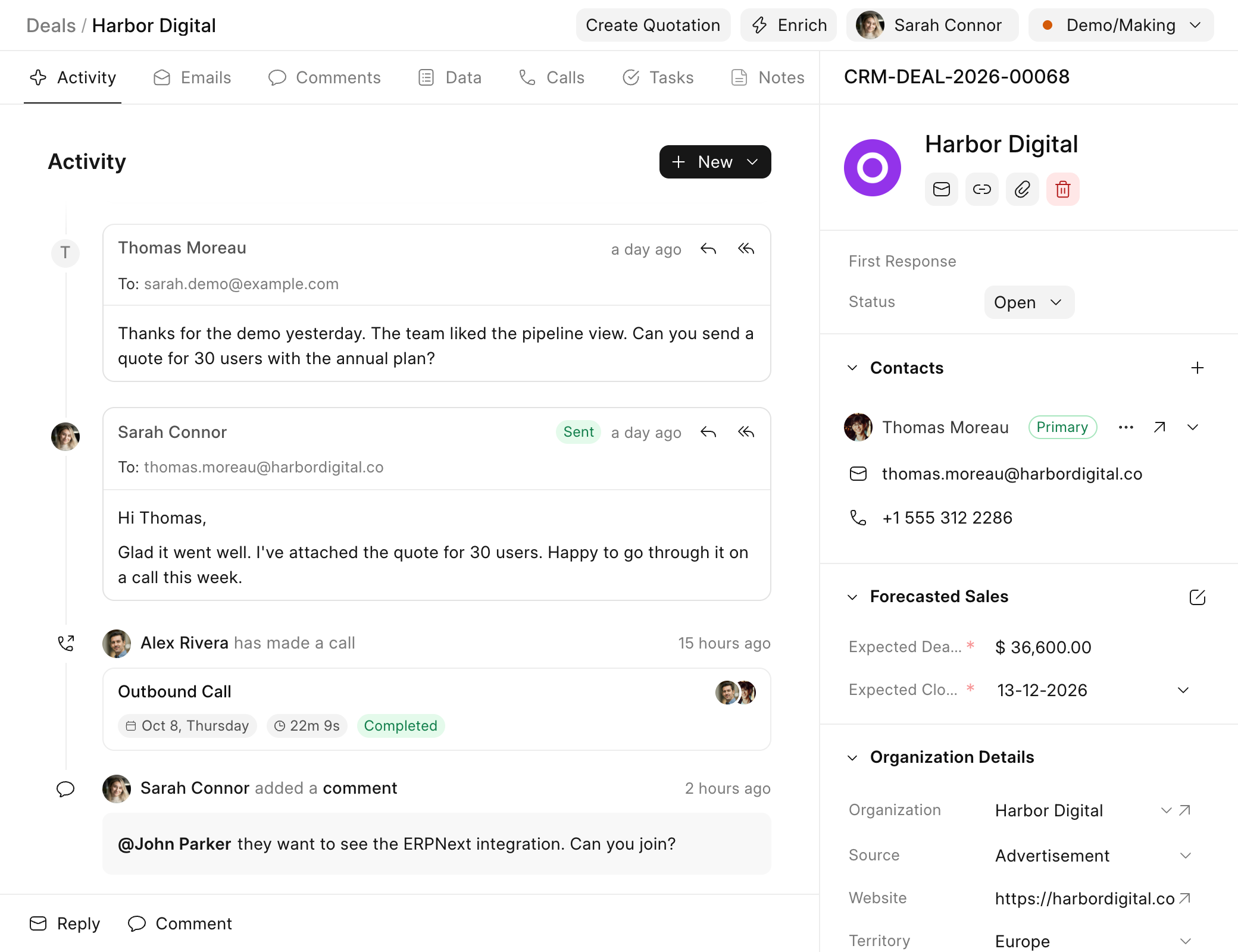Reply all to Sarah Connor's sent email

(x=746, y=432)
